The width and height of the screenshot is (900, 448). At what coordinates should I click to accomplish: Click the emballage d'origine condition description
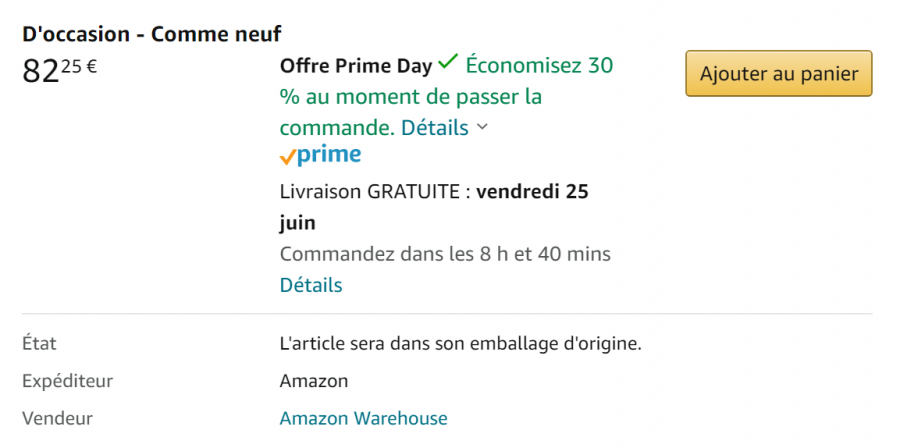(460, 344)
